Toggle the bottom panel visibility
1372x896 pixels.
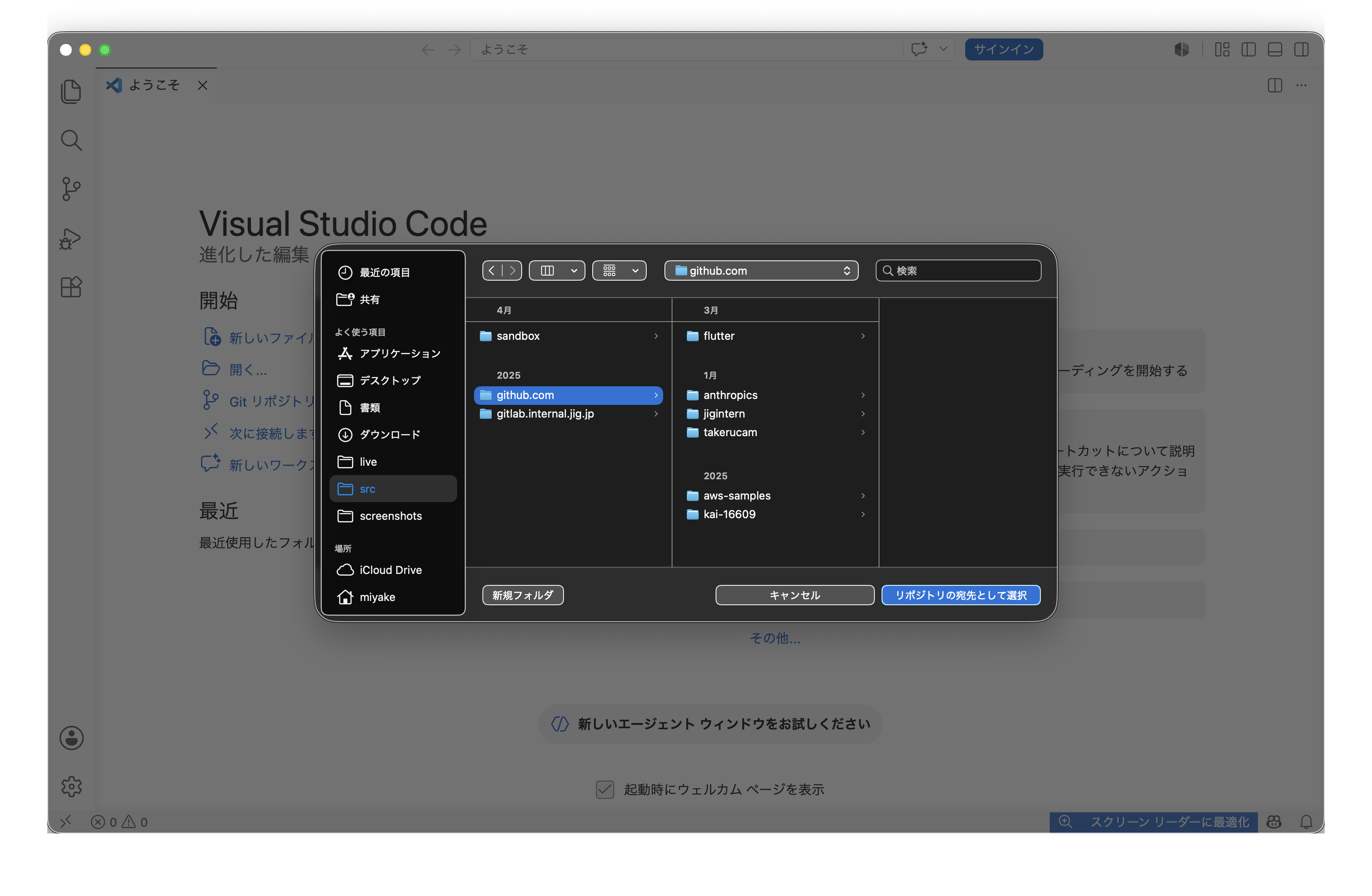click(1274, 49)
